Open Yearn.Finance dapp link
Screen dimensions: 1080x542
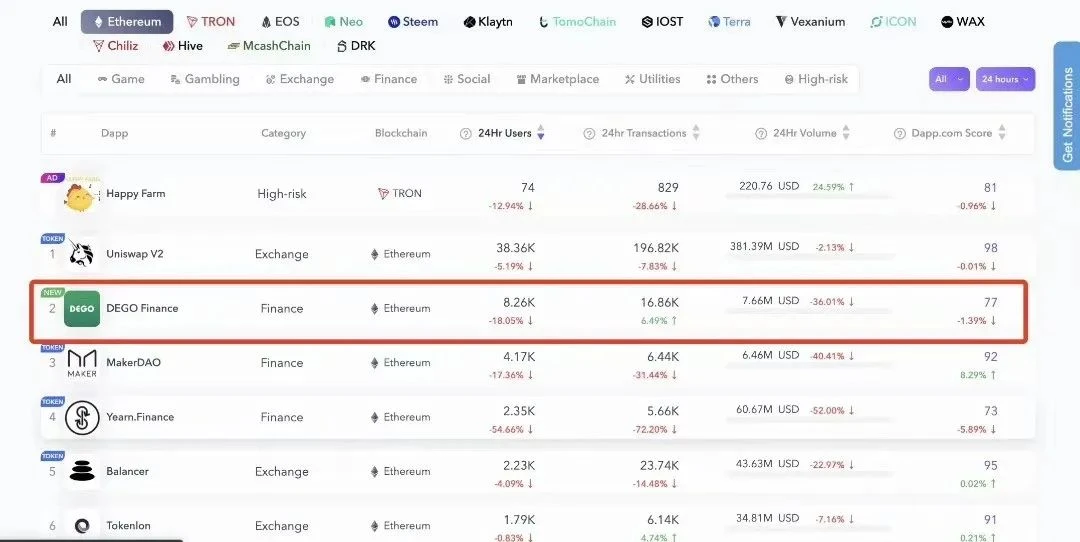point(140,417)
